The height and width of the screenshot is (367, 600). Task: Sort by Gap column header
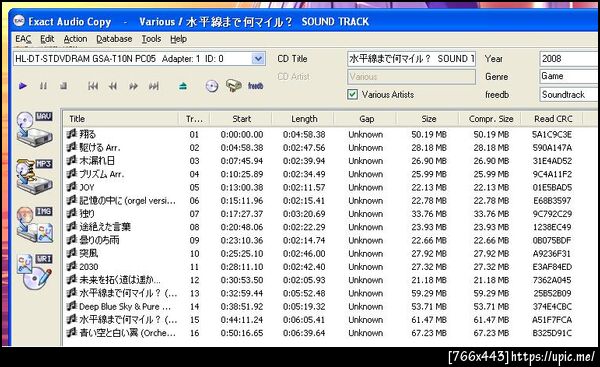tap(366, 119)
